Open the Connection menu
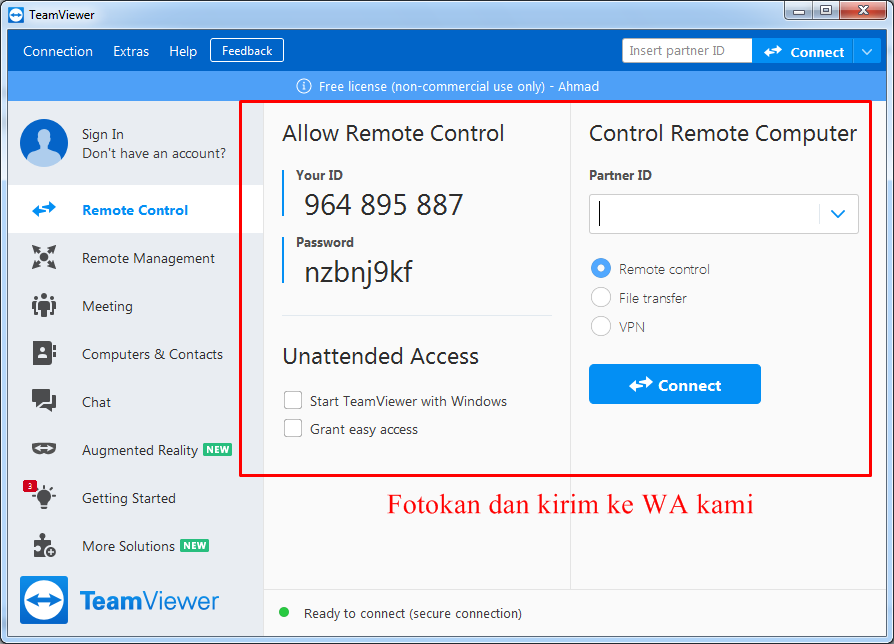 pos(58,51)
